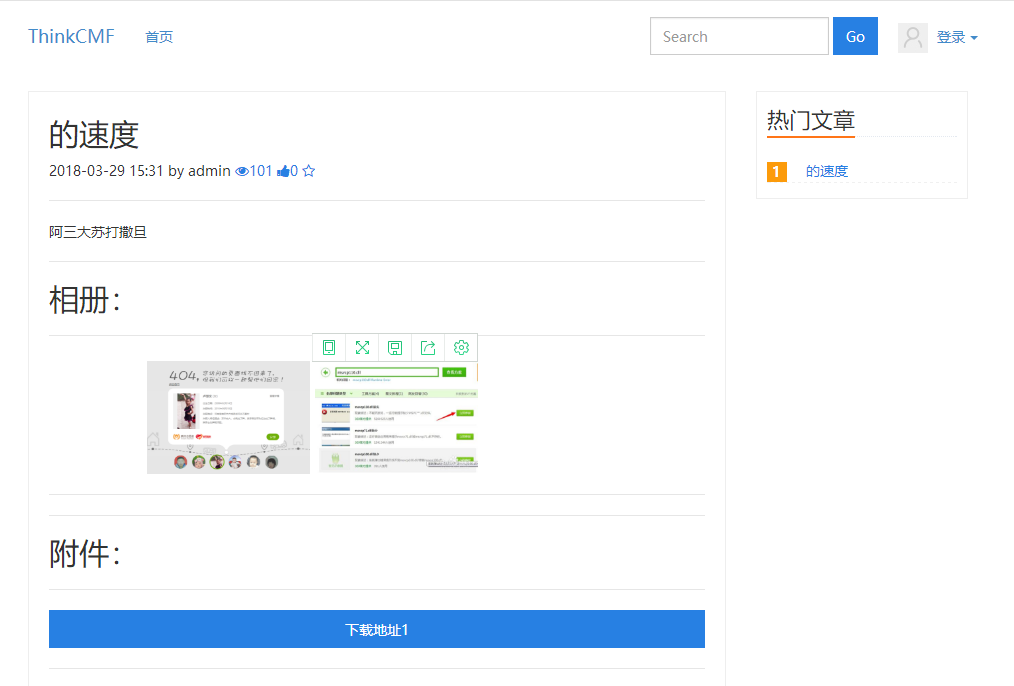Click the tablet icon in image toolbar
This screenshot has height=686, width=1014.
pos(329,347)
